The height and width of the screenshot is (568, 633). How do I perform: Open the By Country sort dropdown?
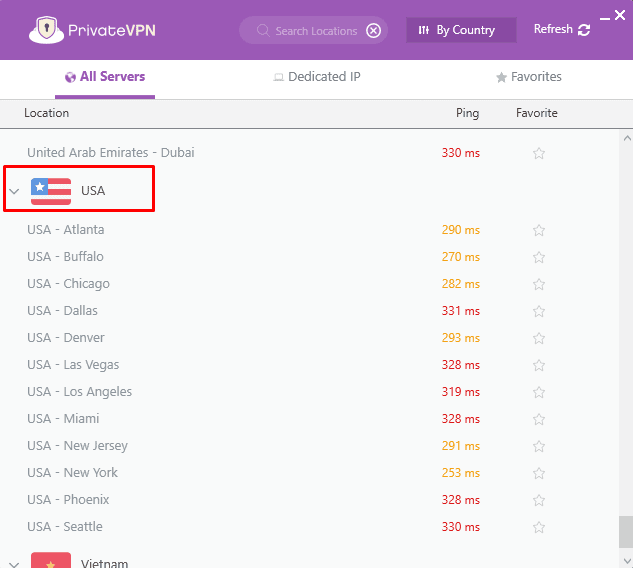460,30
